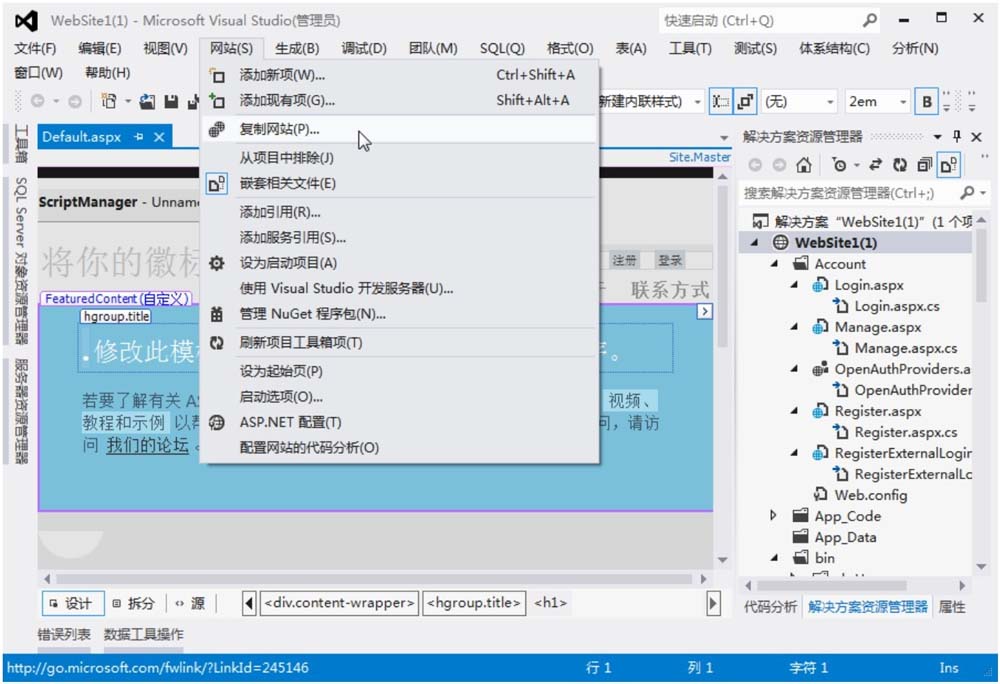The height and width of the screenshot is (684, 1000).
Task: Toggle the expand-frame button next to (无) dropdown
Action: coord(745,102)
